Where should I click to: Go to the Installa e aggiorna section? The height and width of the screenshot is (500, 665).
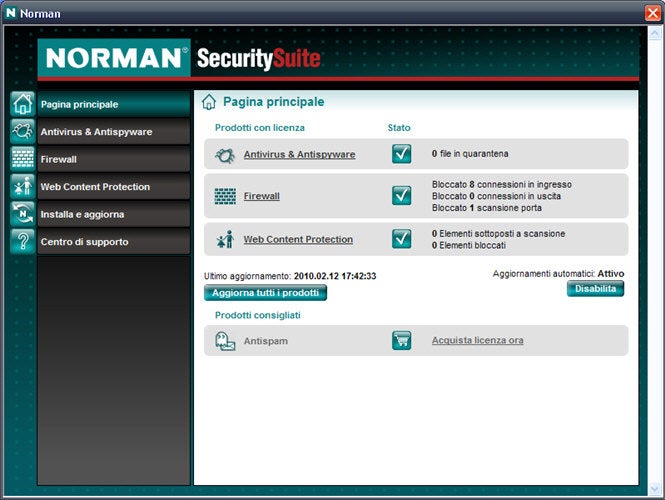(x=113, y=214)
